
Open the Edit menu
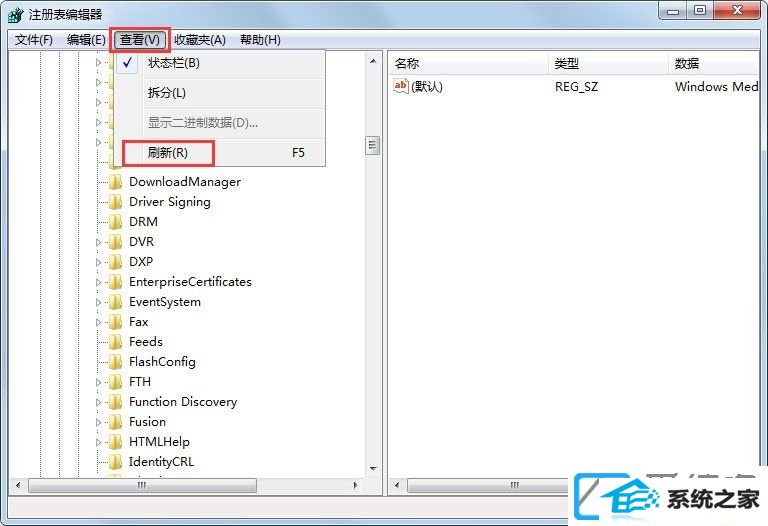tap(86, 40)
